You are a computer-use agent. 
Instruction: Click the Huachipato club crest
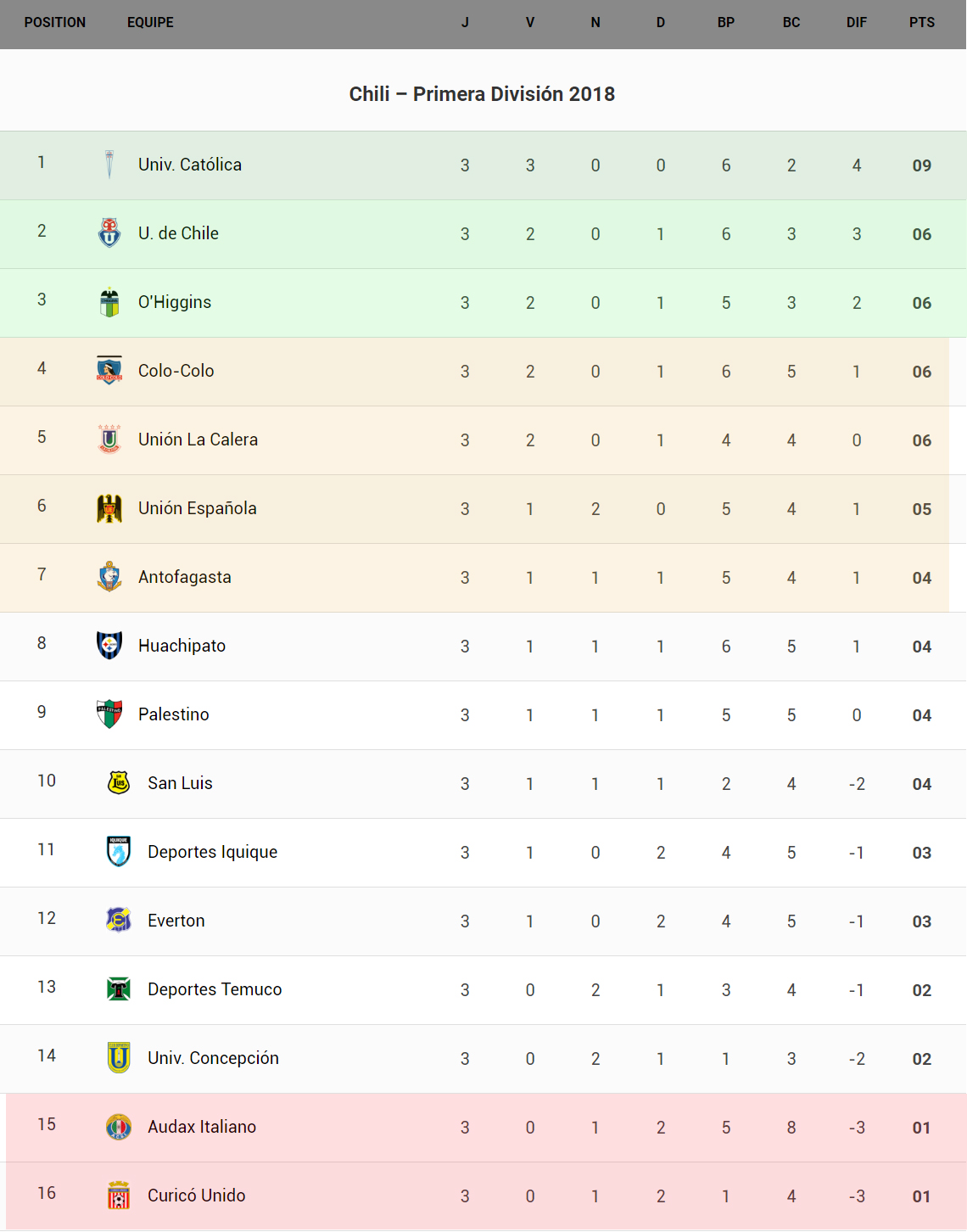point(109,646)
